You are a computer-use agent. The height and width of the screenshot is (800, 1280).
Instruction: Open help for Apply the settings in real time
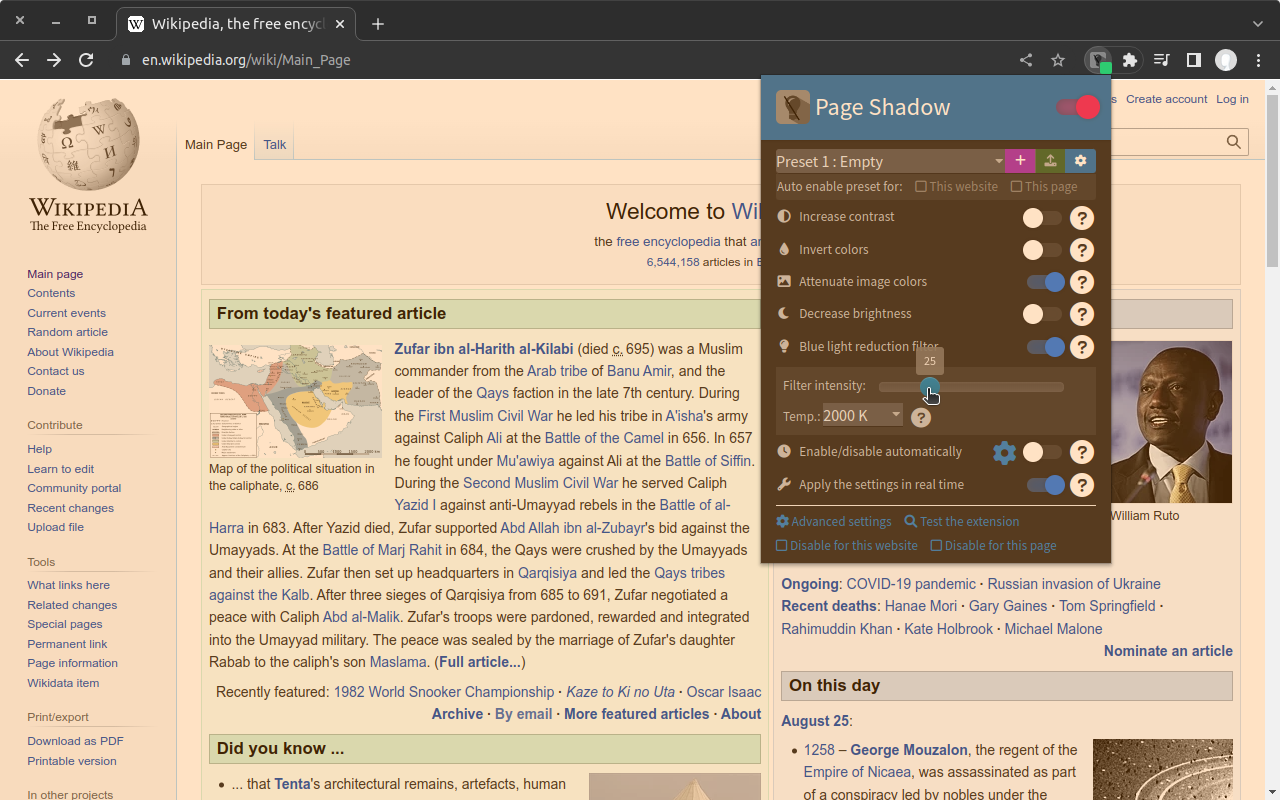coord(1081,486)
